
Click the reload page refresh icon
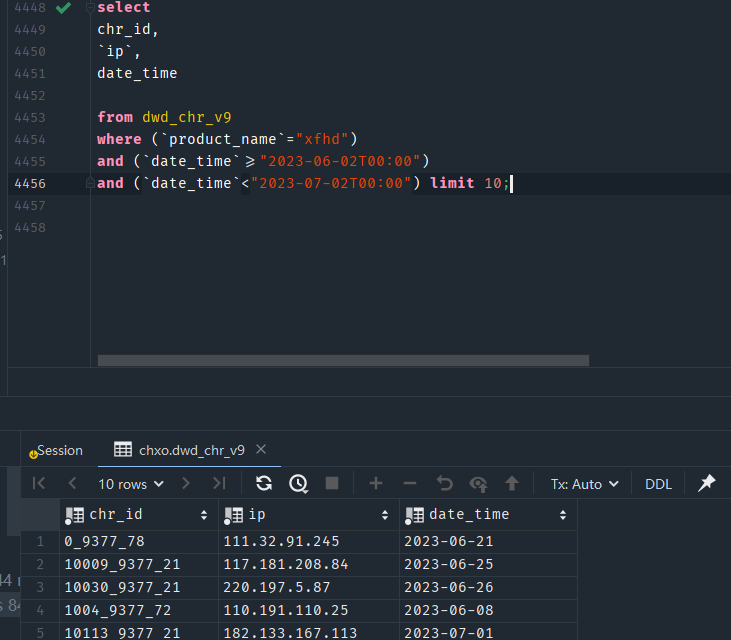264,484
